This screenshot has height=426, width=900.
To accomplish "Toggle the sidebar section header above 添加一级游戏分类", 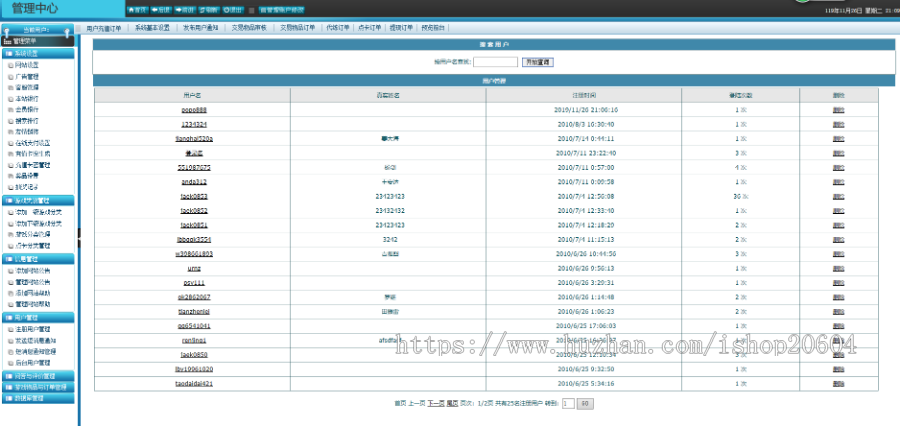I will (x=38, y=200).
